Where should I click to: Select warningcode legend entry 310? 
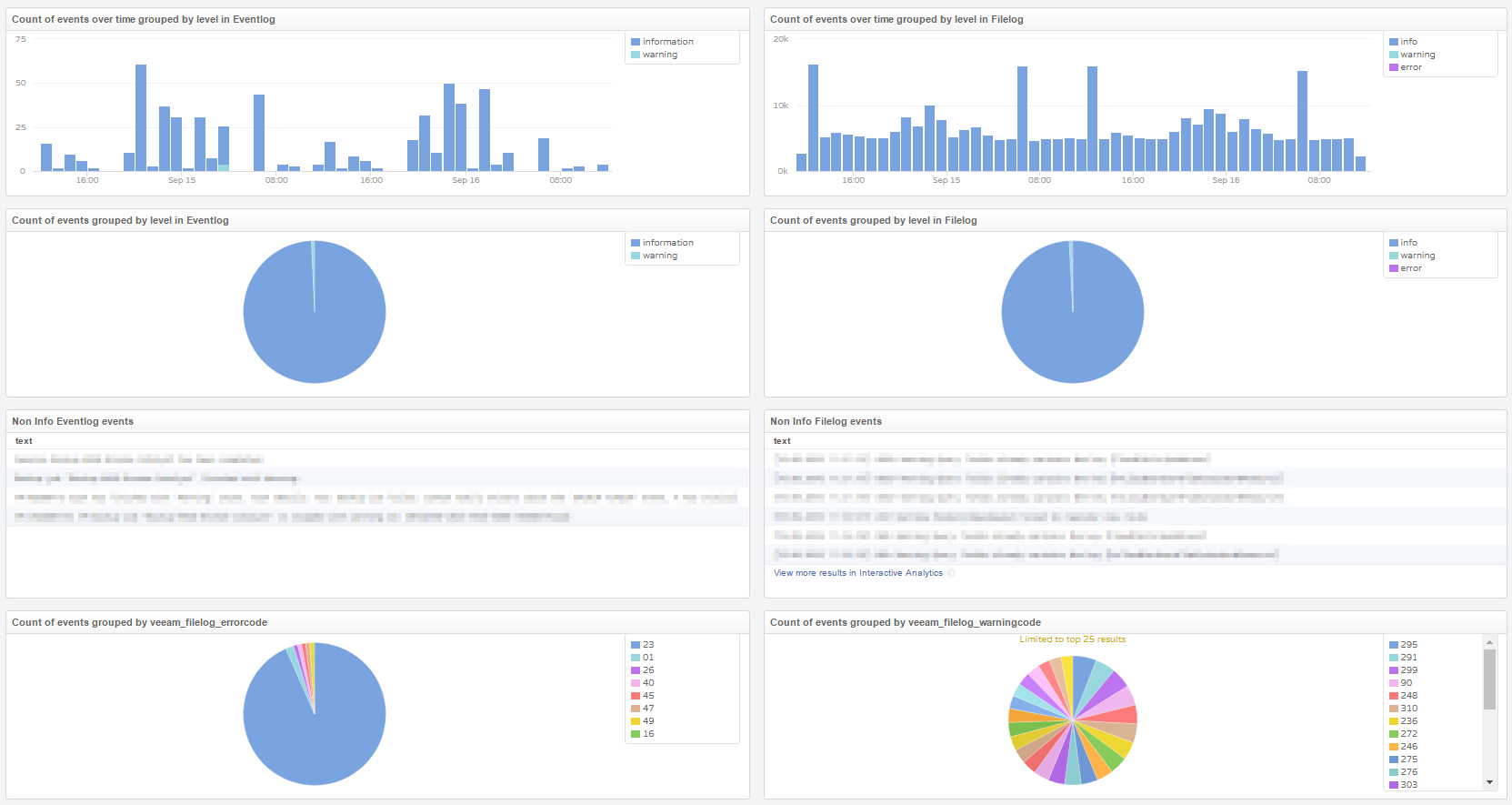(x=1404, y=709)
